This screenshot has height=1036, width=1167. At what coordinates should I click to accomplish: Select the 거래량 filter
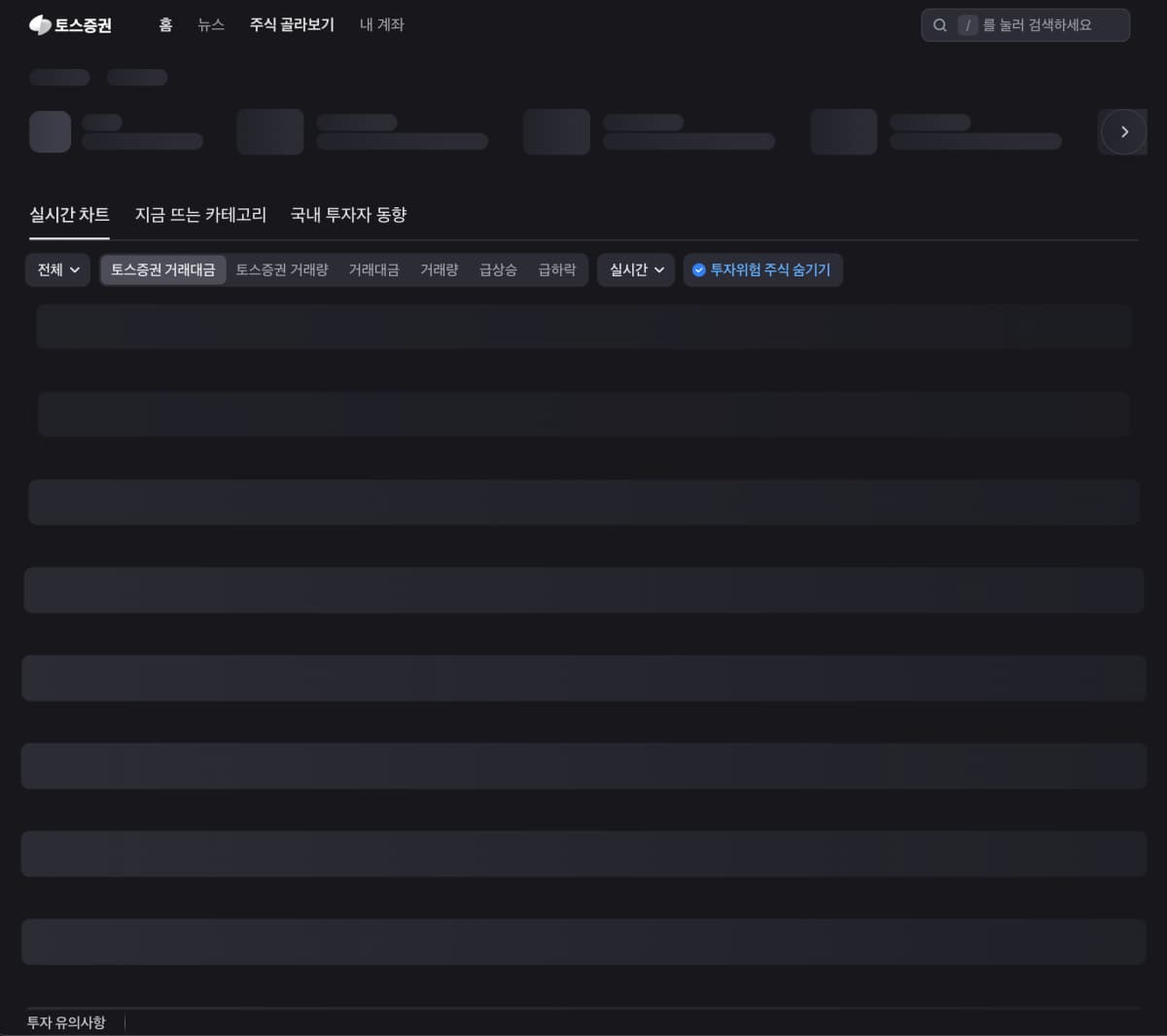(440, 269)
